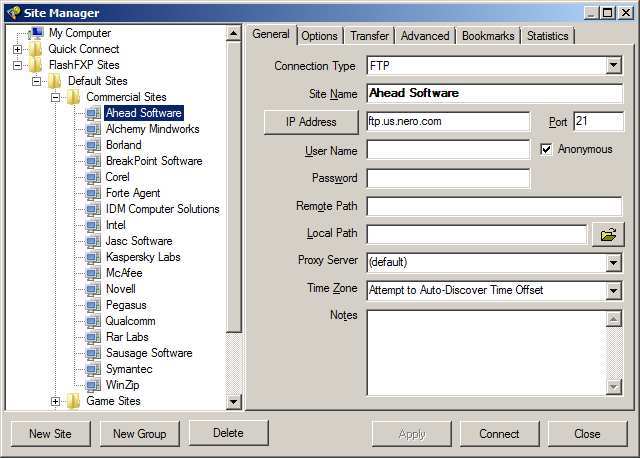This screenshot has height=458, width=640.
Task: Click the User Name input field
Action: click(447, 150)
